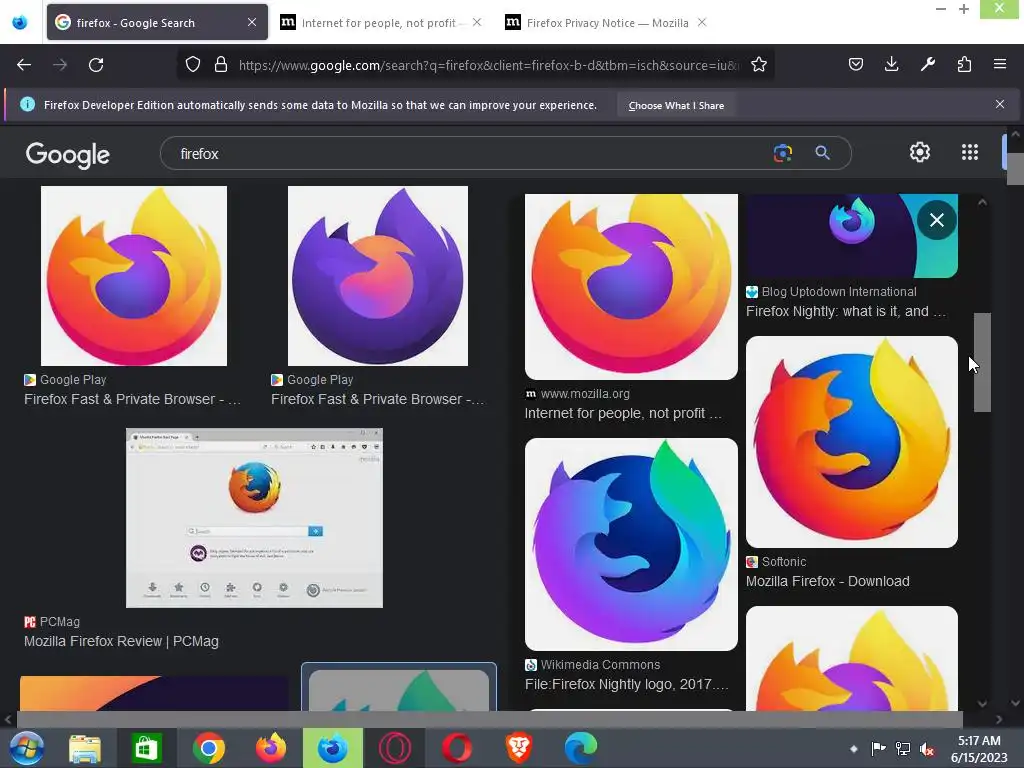The height and width of the screenshot is (768, 1024).
Task: Select Softonic classic Firefox logo image
Action: (852, 442)
